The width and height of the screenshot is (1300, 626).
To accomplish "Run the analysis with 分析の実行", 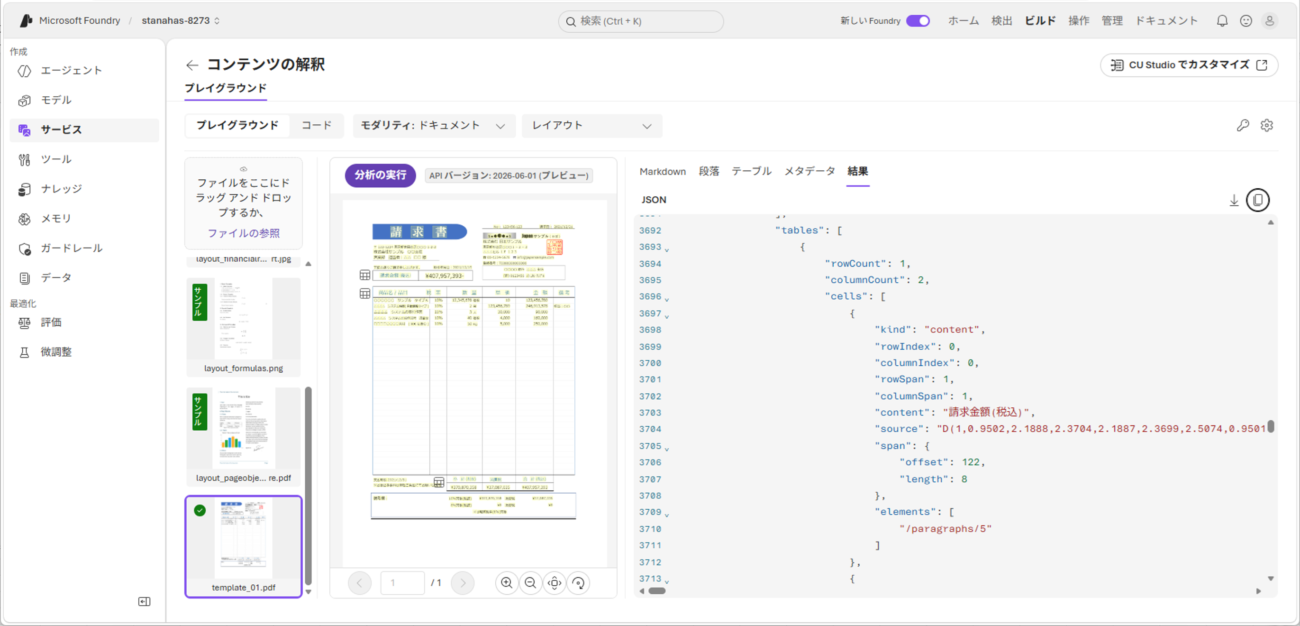I will (x=381, y=175).
